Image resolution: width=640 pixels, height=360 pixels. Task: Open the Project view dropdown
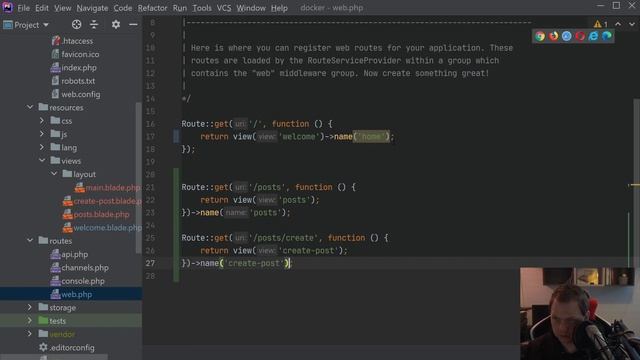click(26, 25)
